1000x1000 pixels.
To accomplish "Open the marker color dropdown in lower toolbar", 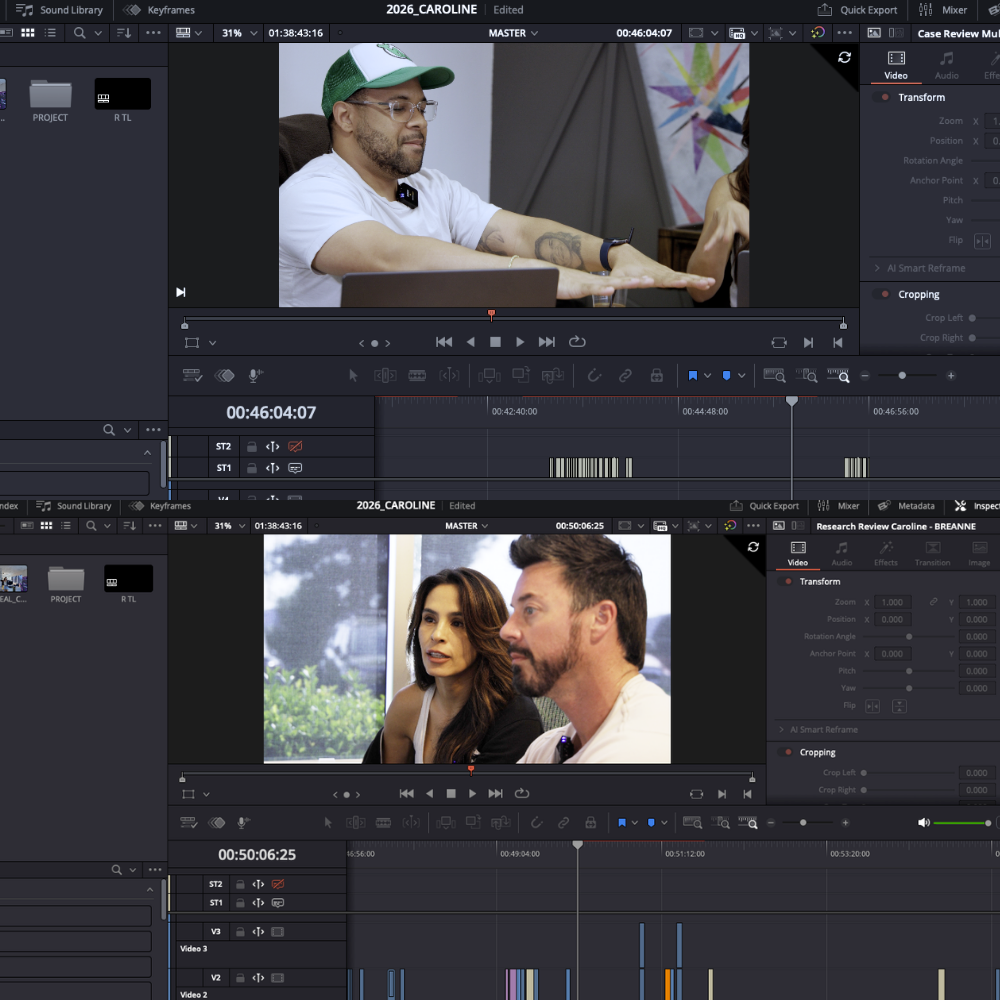I will pos(664,823).
